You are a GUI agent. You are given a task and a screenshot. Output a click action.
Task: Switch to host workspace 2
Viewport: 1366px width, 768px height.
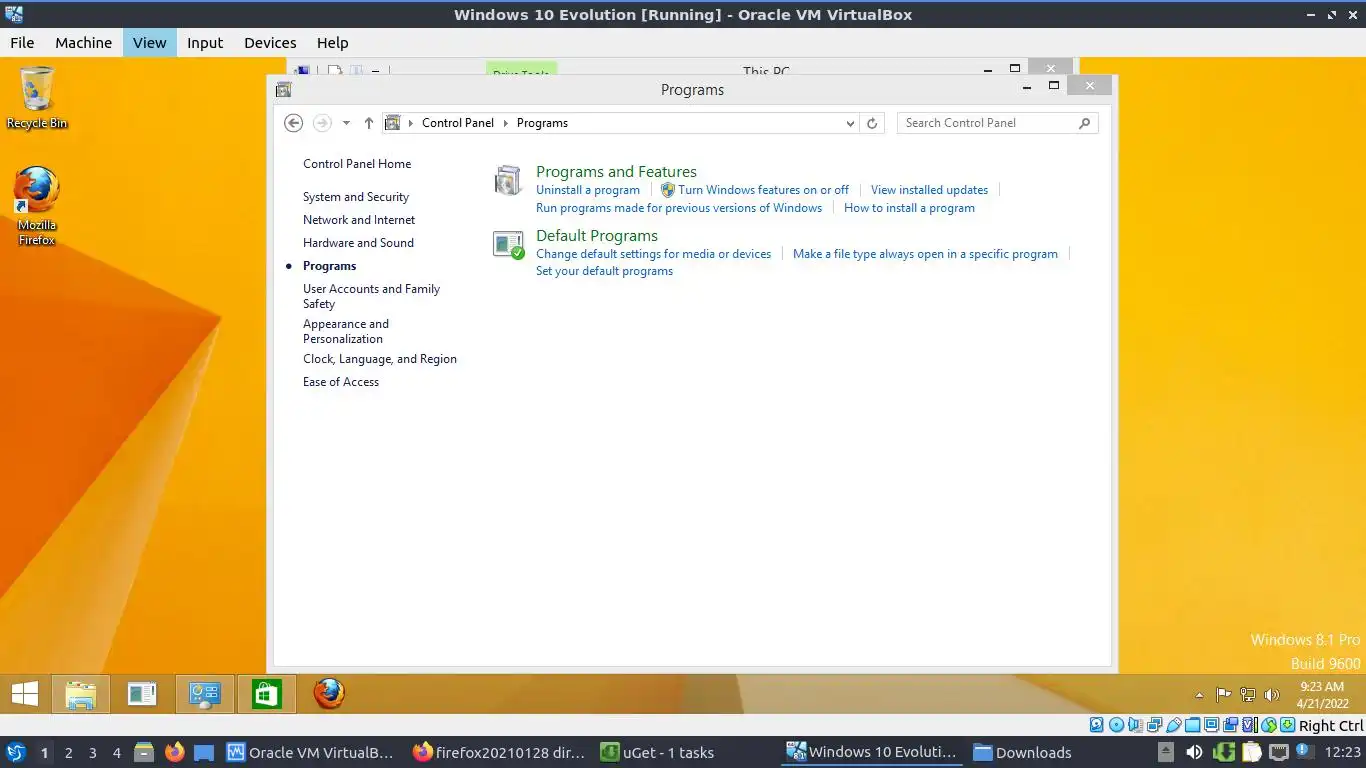[x=68, y=752]
